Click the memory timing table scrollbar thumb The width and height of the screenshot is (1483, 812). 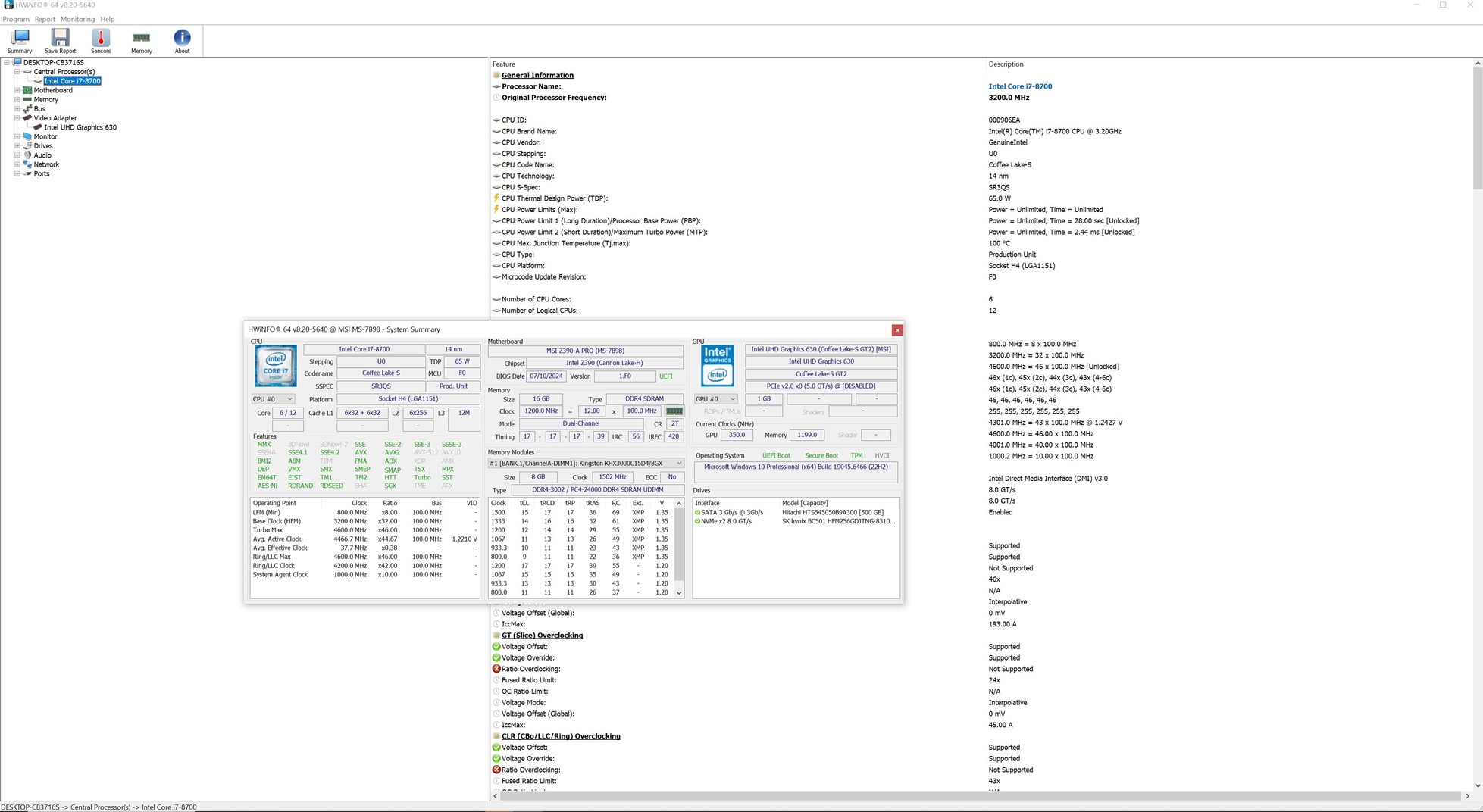679,544
